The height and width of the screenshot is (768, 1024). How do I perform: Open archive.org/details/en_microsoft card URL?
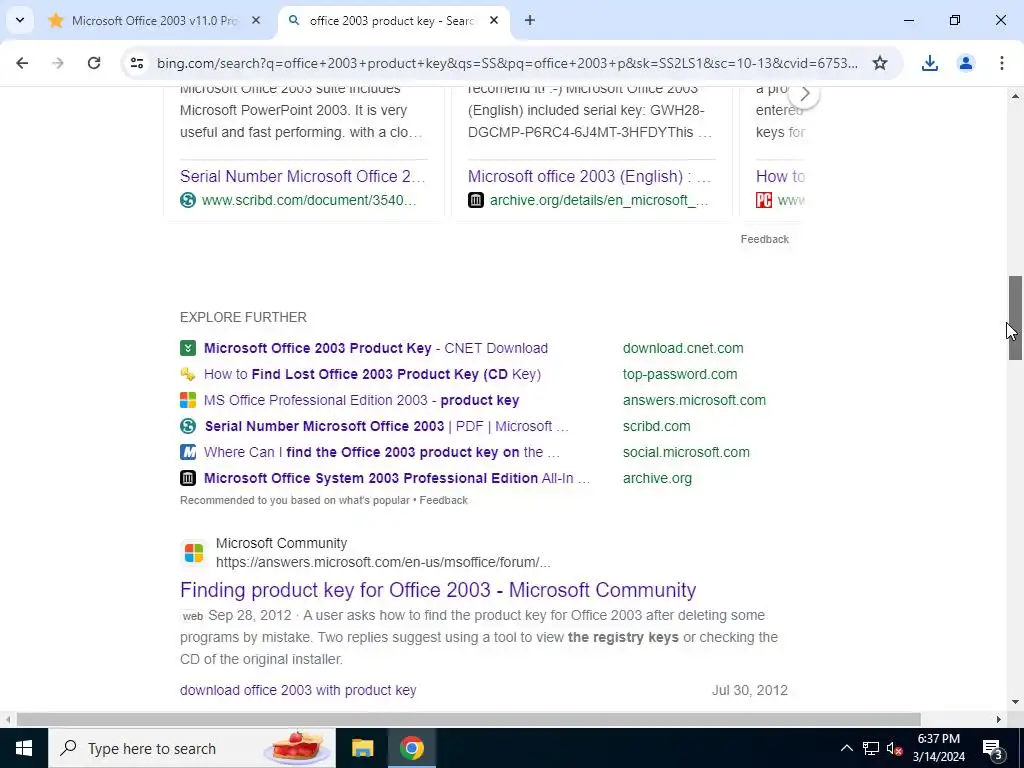coord(599,200)
